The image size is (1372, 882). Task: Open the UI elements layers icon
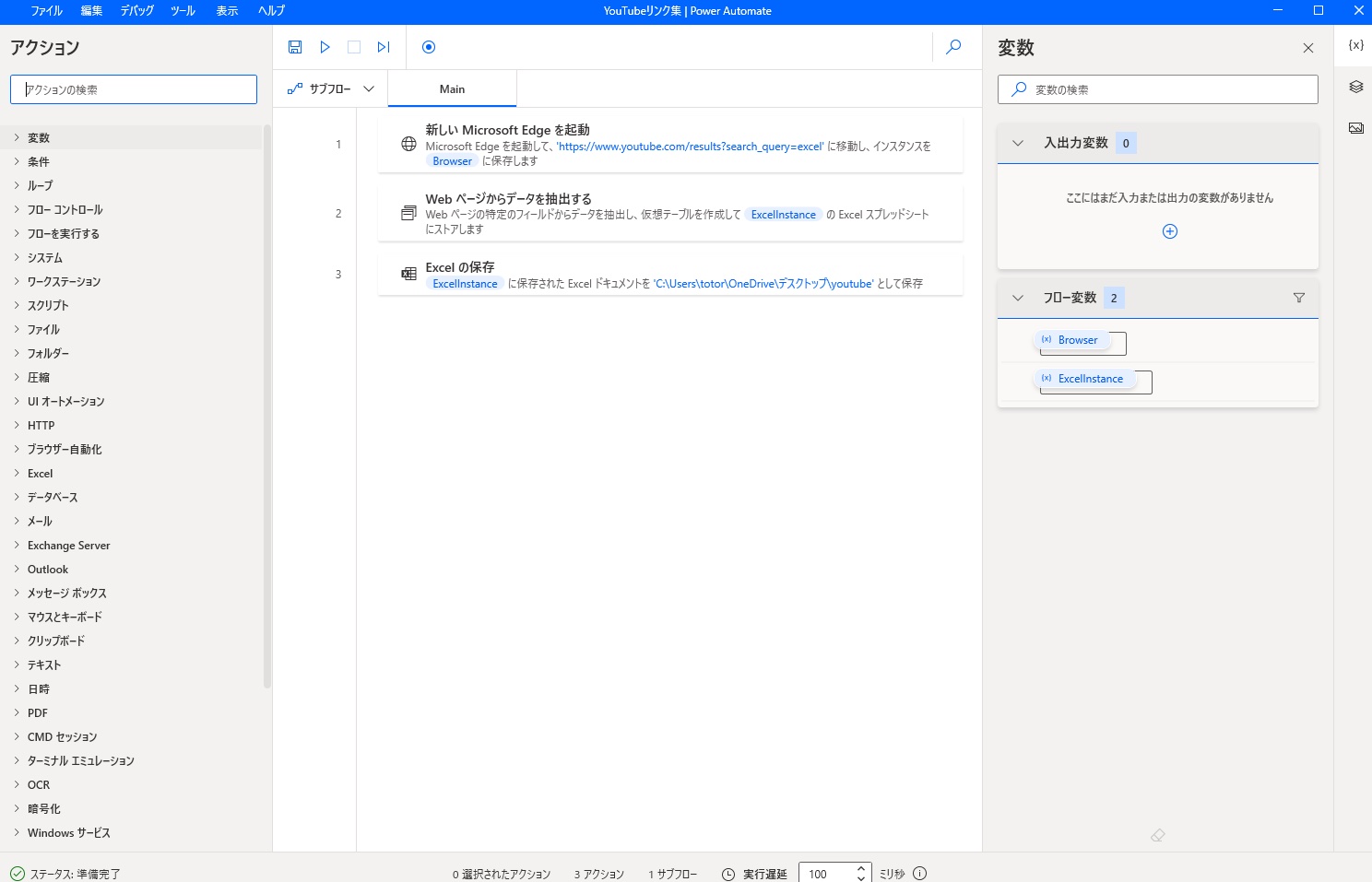click(1355, 87)
